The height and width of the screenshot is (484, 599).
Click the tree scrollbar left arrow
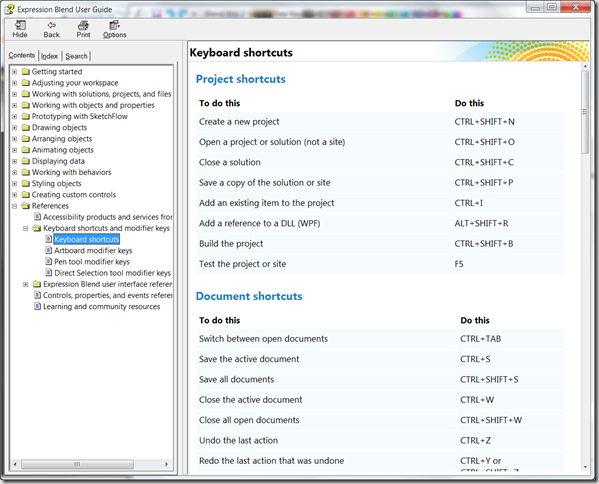tap(15, 464)
